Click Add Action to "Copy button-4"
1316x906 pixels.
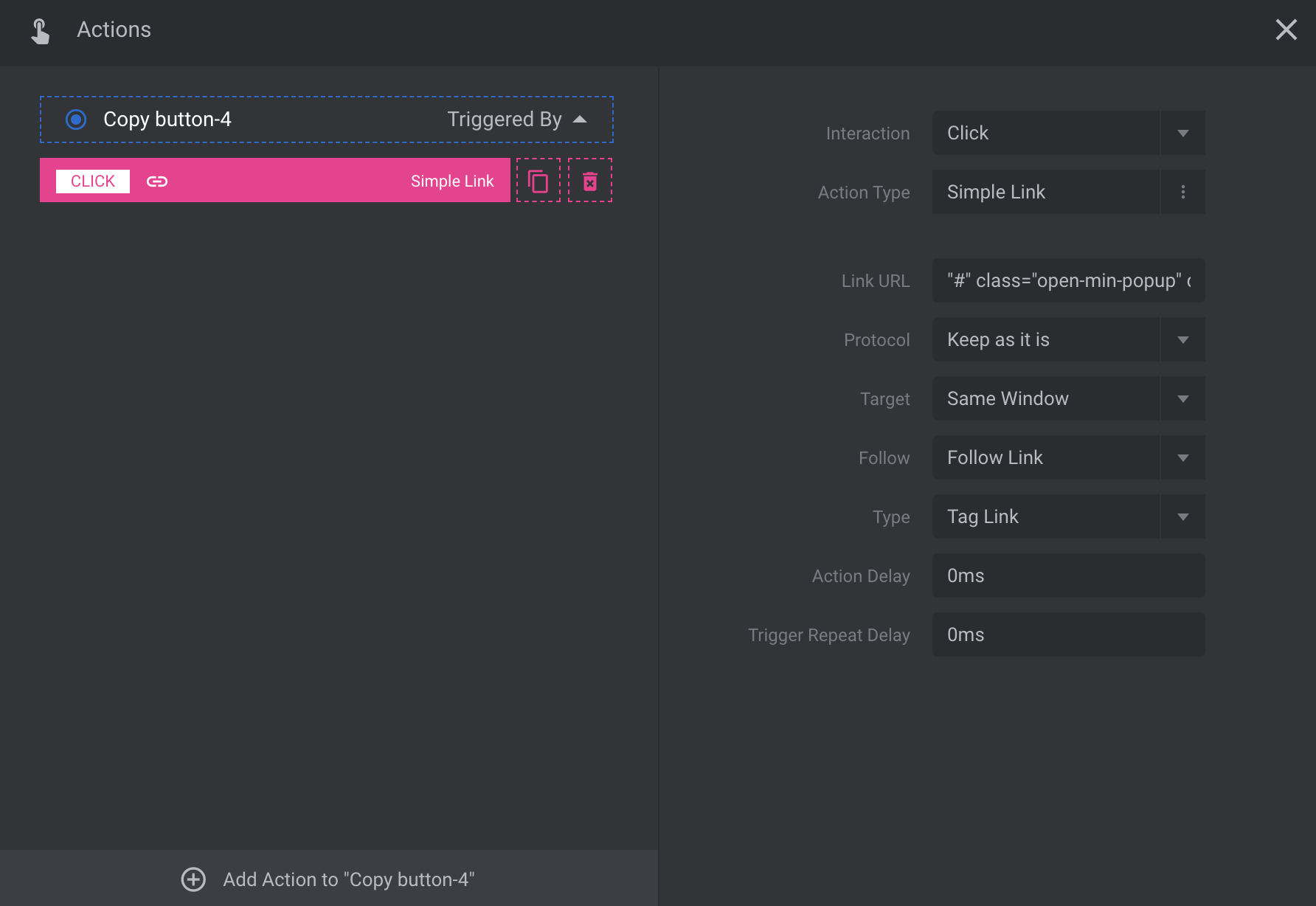click(329, 879)
